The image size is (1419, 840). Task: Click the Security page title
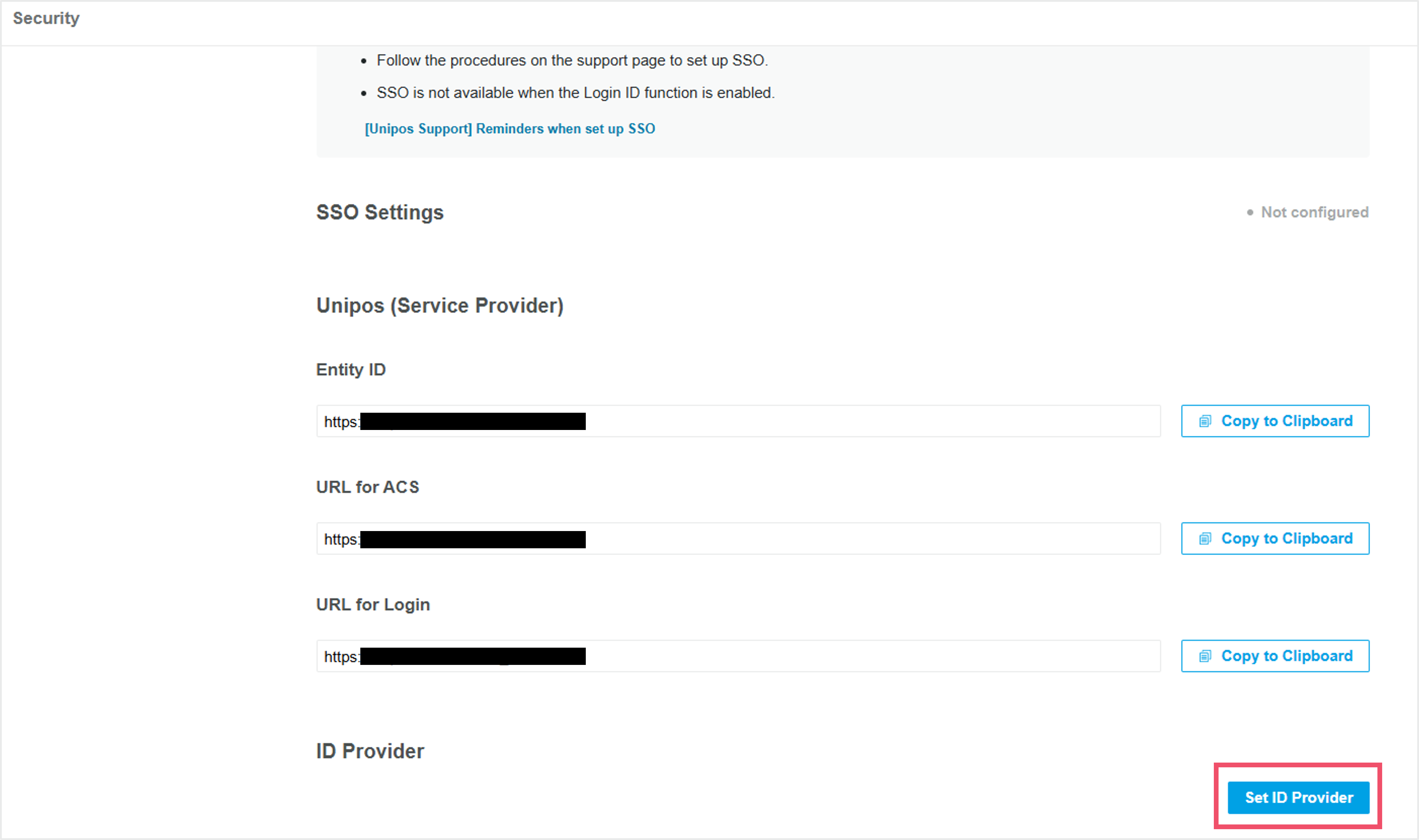click(x=46, y=18)
